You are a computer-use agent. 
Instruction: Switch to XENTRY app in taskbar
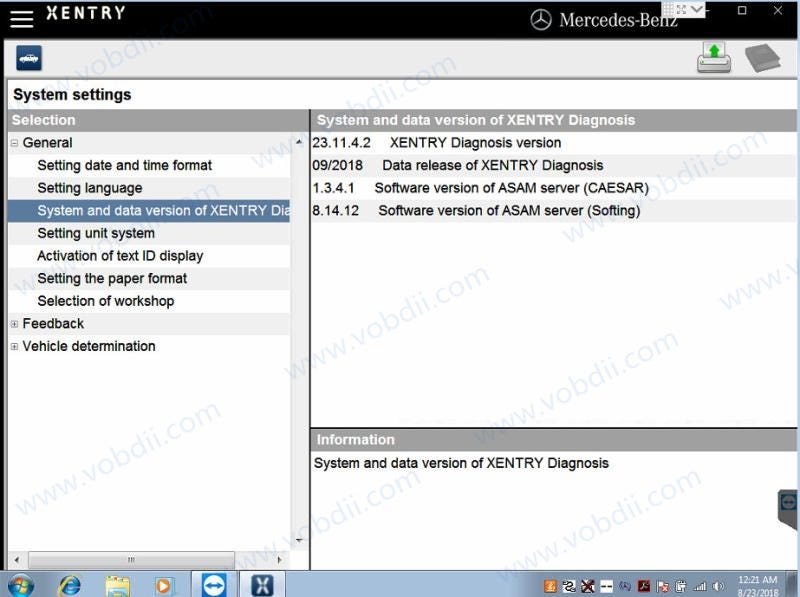262,585
